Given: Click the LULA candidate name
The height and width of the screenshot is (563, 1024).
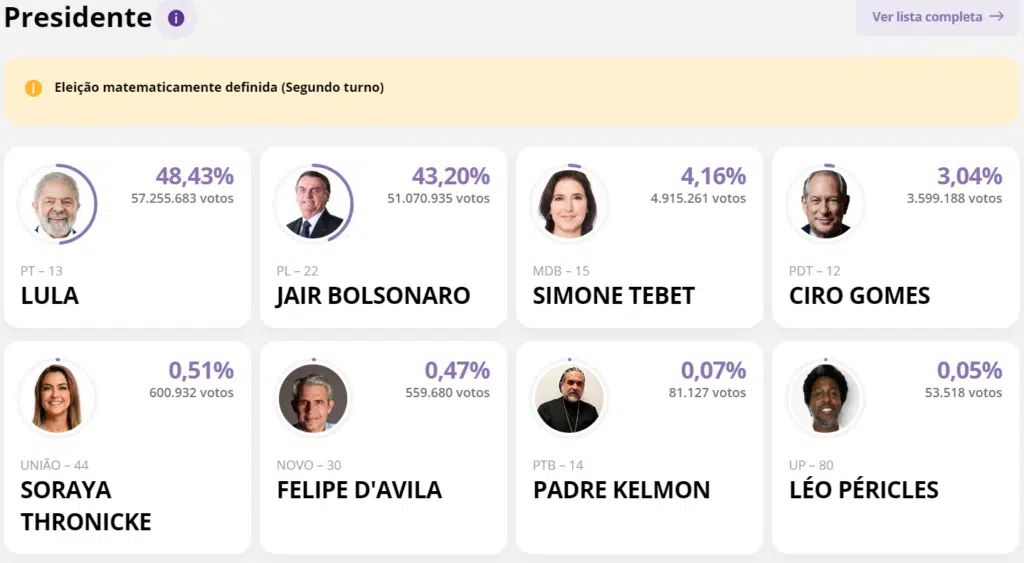Looking at the screenshot, I should 49,296.
